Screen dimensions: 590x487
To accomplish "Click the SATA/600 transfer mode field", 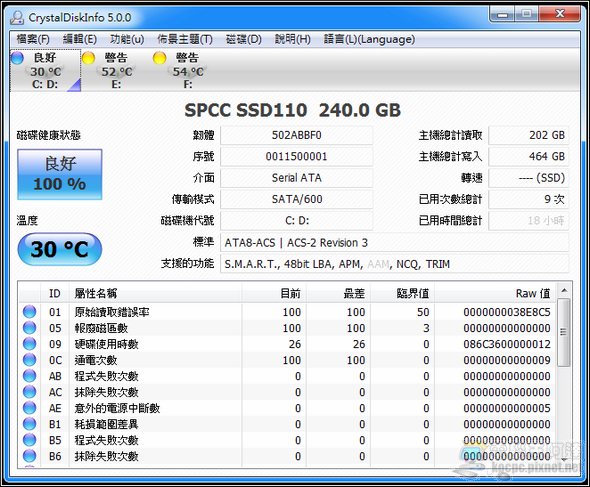I will tap(297, 199).
